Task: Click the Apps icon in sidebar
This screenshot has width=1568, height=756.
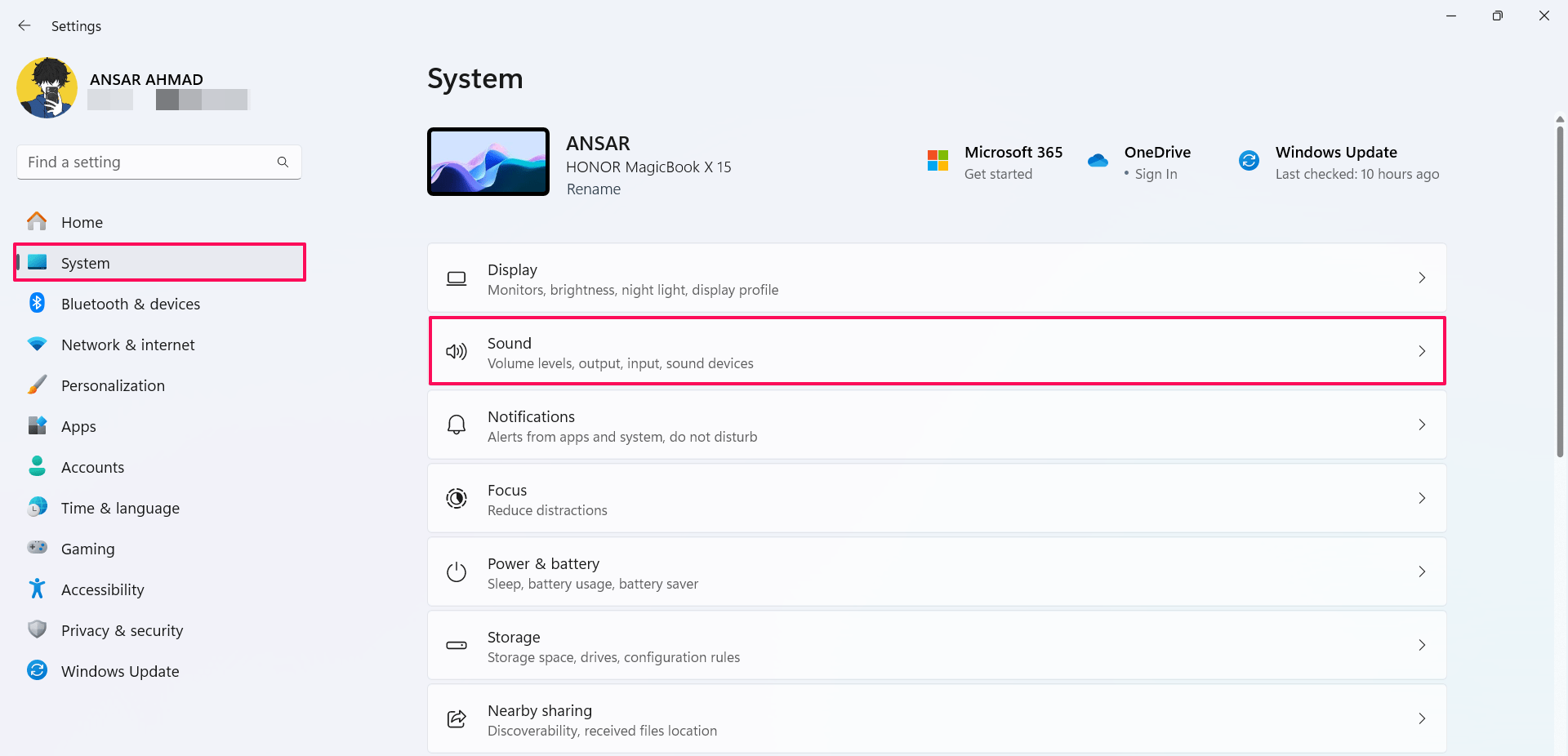Action: coord(37,425)
